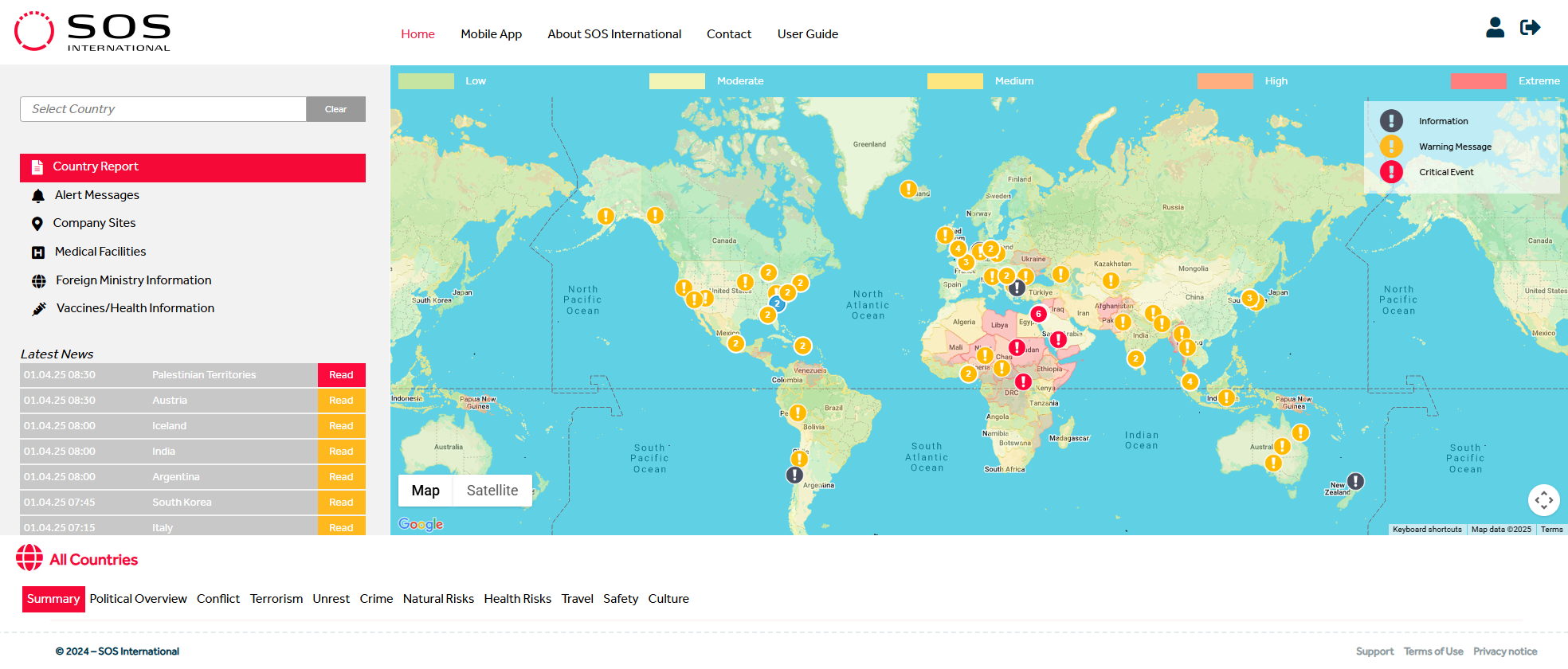
Task: Open the Culture tab
Action: pos(668,599)
